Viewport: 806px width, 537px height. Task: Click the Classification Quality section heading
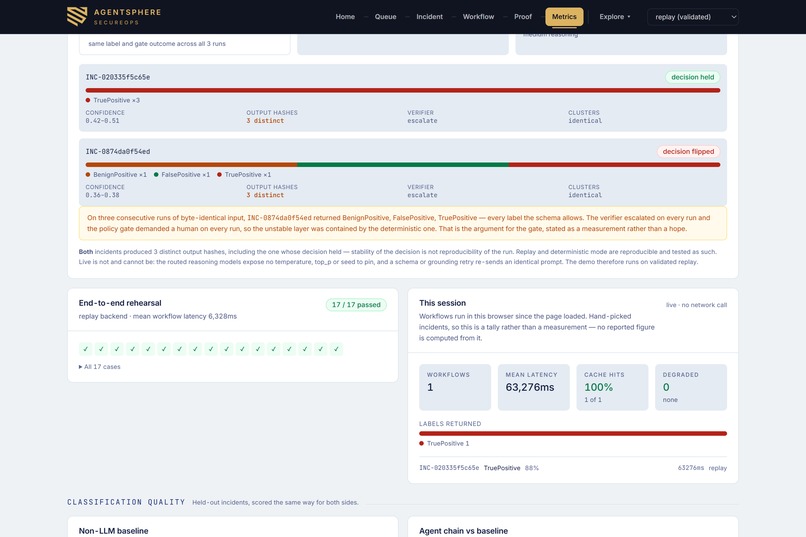[x=126, y=502]
